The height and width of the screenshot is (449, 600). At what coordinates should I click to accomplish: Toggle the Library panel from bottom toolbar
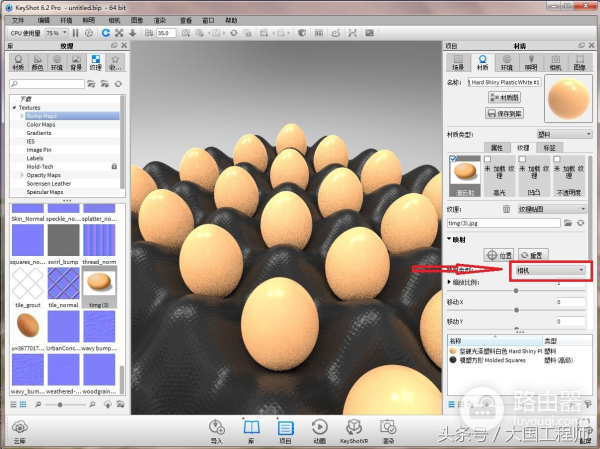point(251,431)
